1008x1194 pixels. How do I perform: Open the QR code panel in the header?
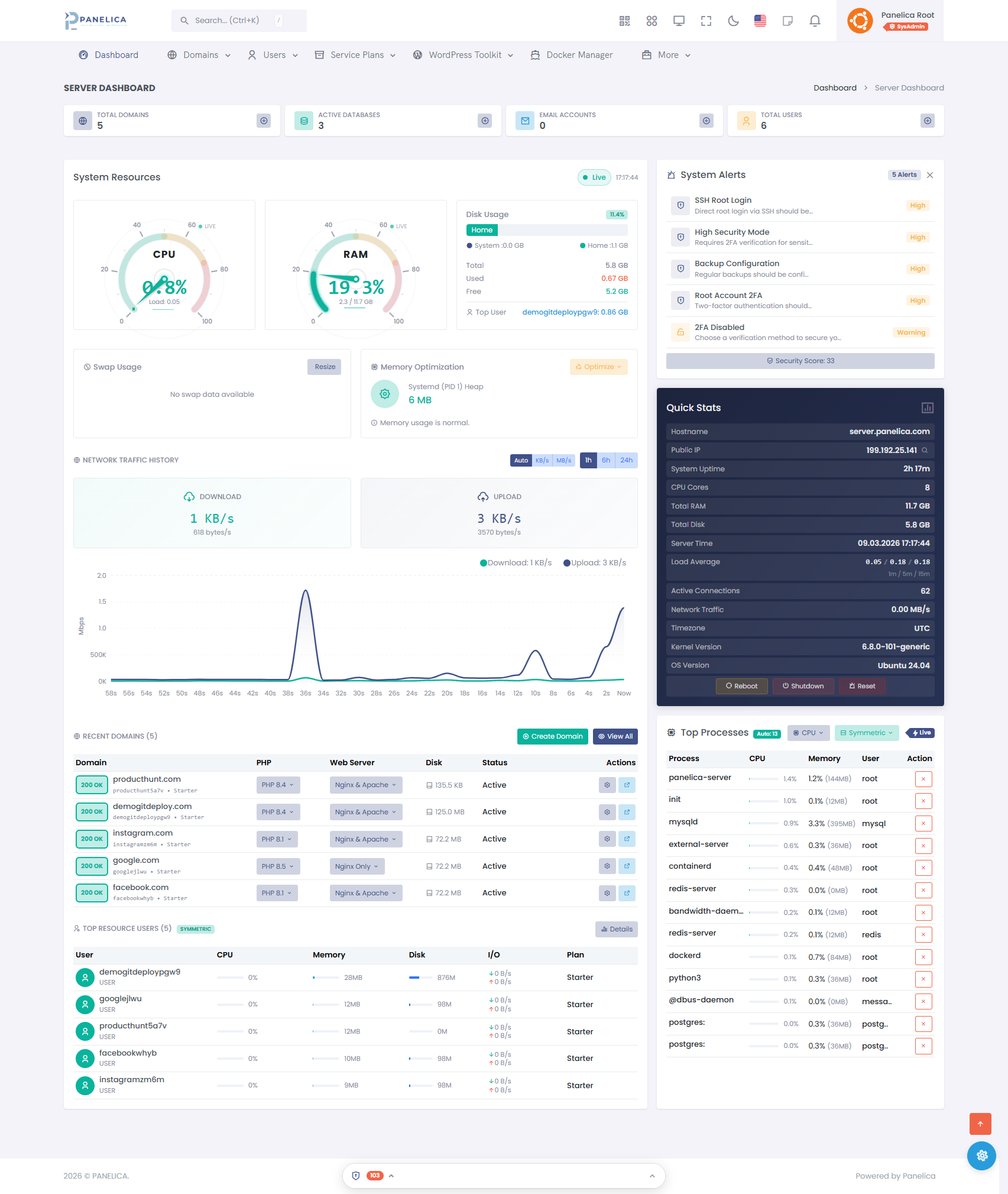(624, 21)
